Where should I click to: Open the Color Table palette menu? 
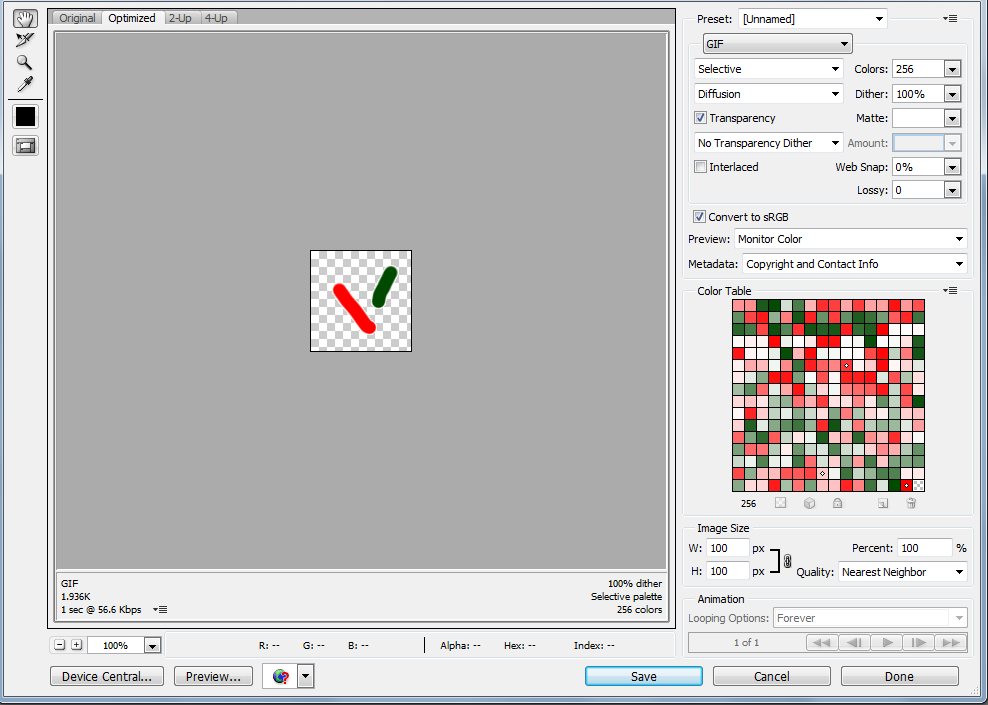tap(951, 290)
